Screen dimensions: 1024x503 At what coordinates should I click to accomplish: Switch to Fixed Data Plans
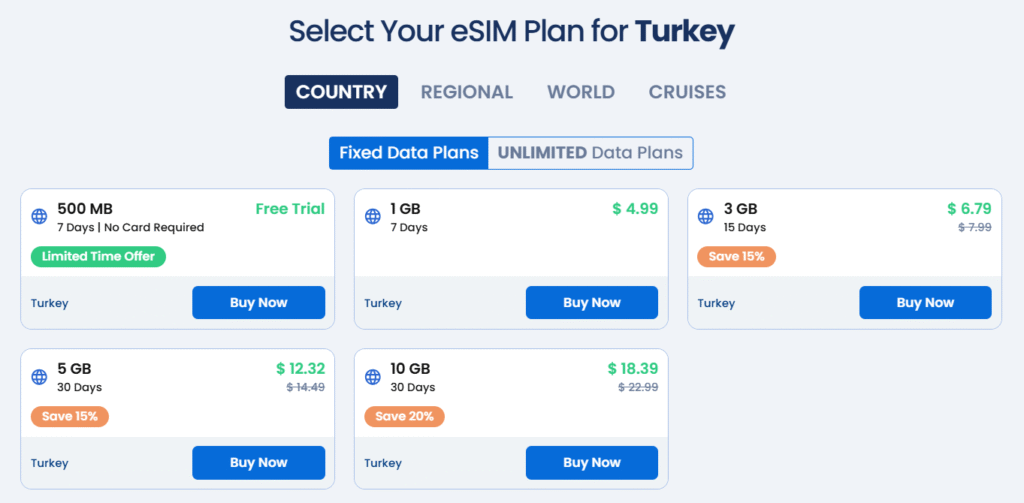408,153
